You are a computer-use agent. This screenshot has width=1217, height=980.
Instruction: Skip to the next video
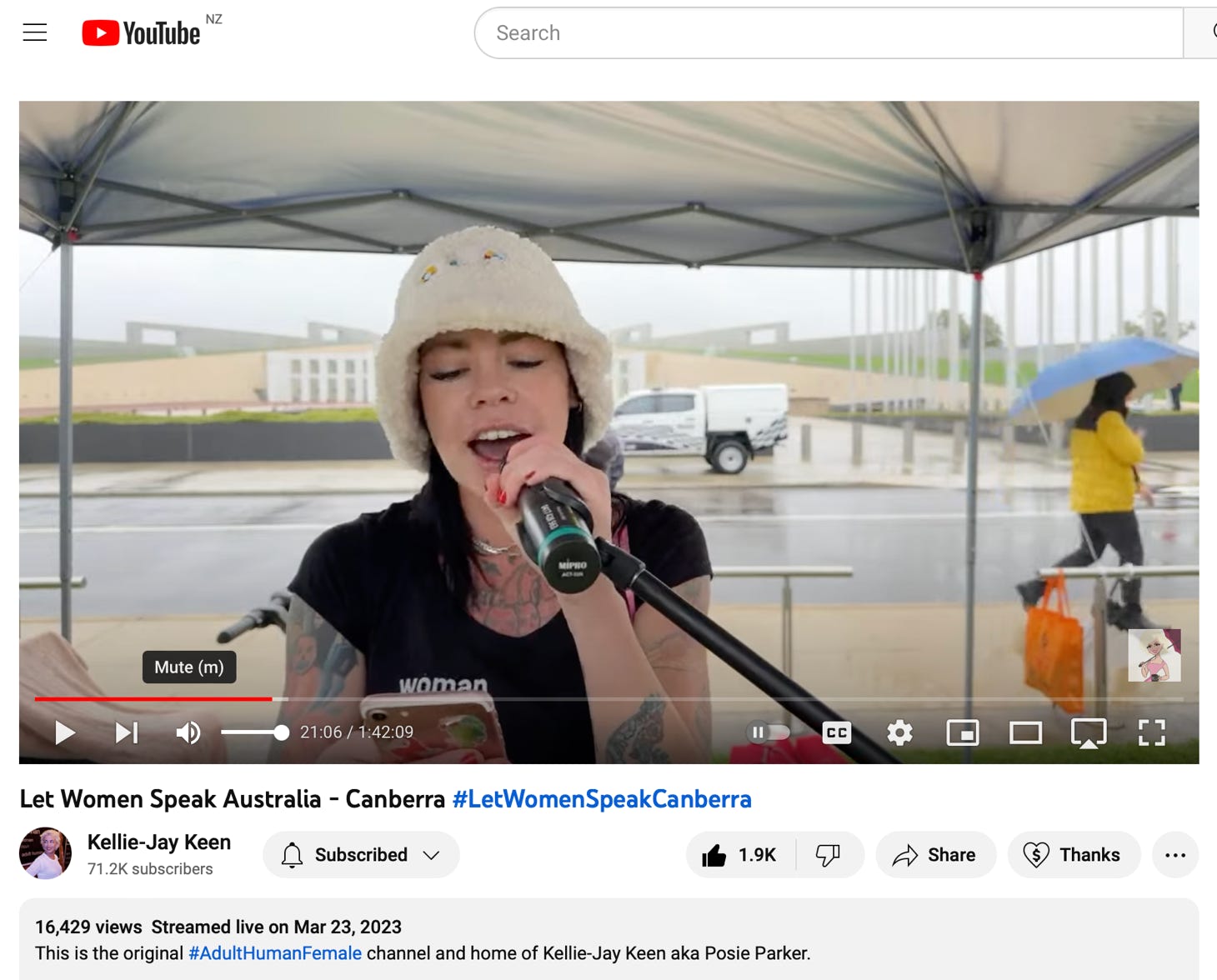pyautogui.click(x=127, y=732)
